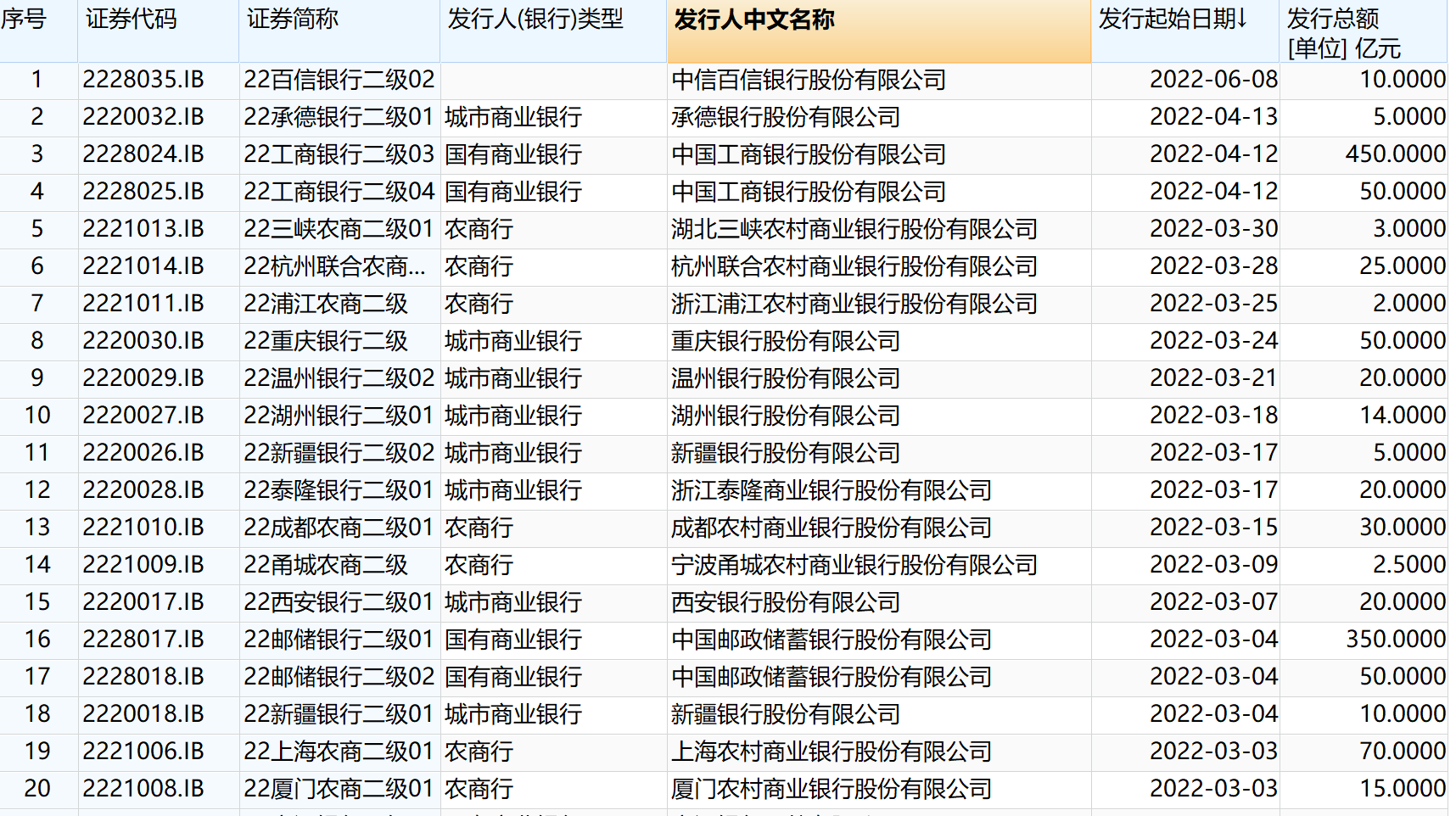Click cell 22百信银行二级02
The width and height of the screenshot is (1456, 816).
339,80
